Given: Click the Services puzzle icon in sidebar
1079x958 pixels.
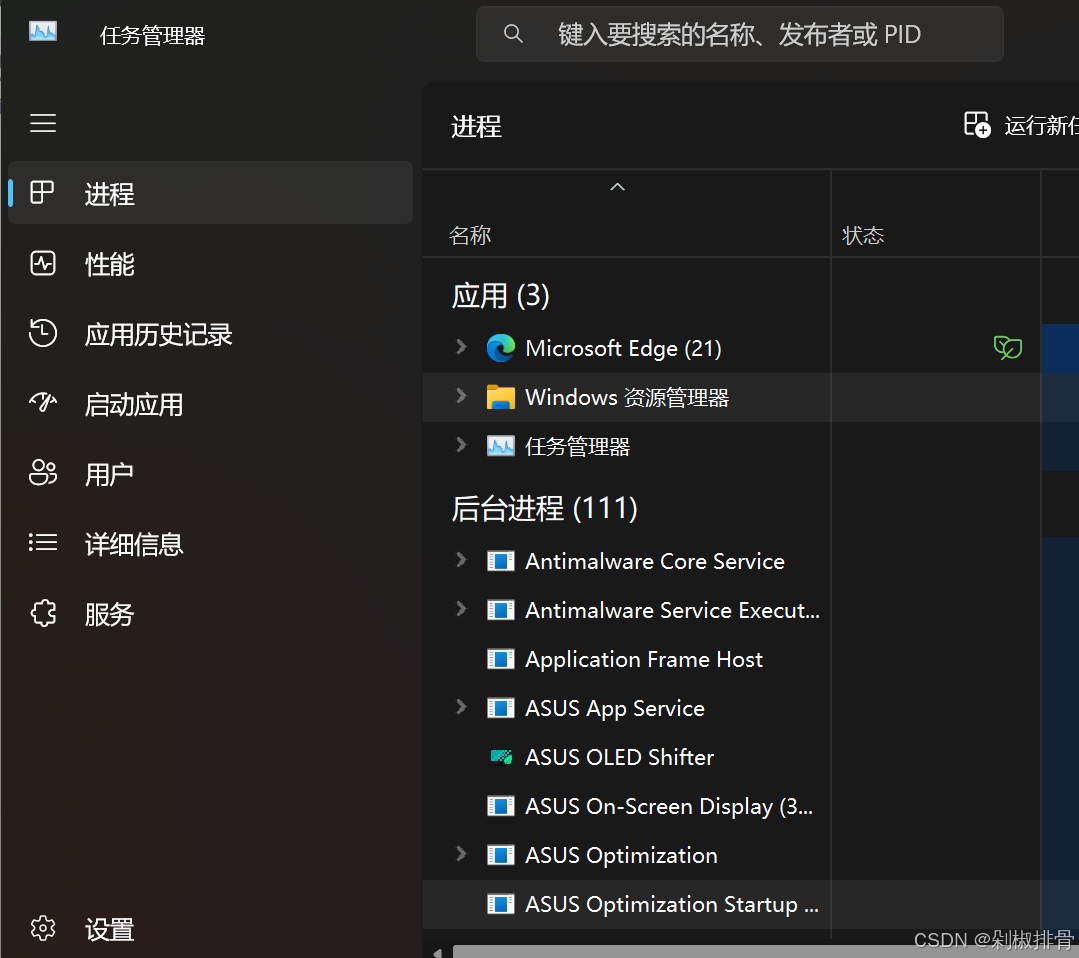Looking at the screenshot, I should click(x=43, y=613).
